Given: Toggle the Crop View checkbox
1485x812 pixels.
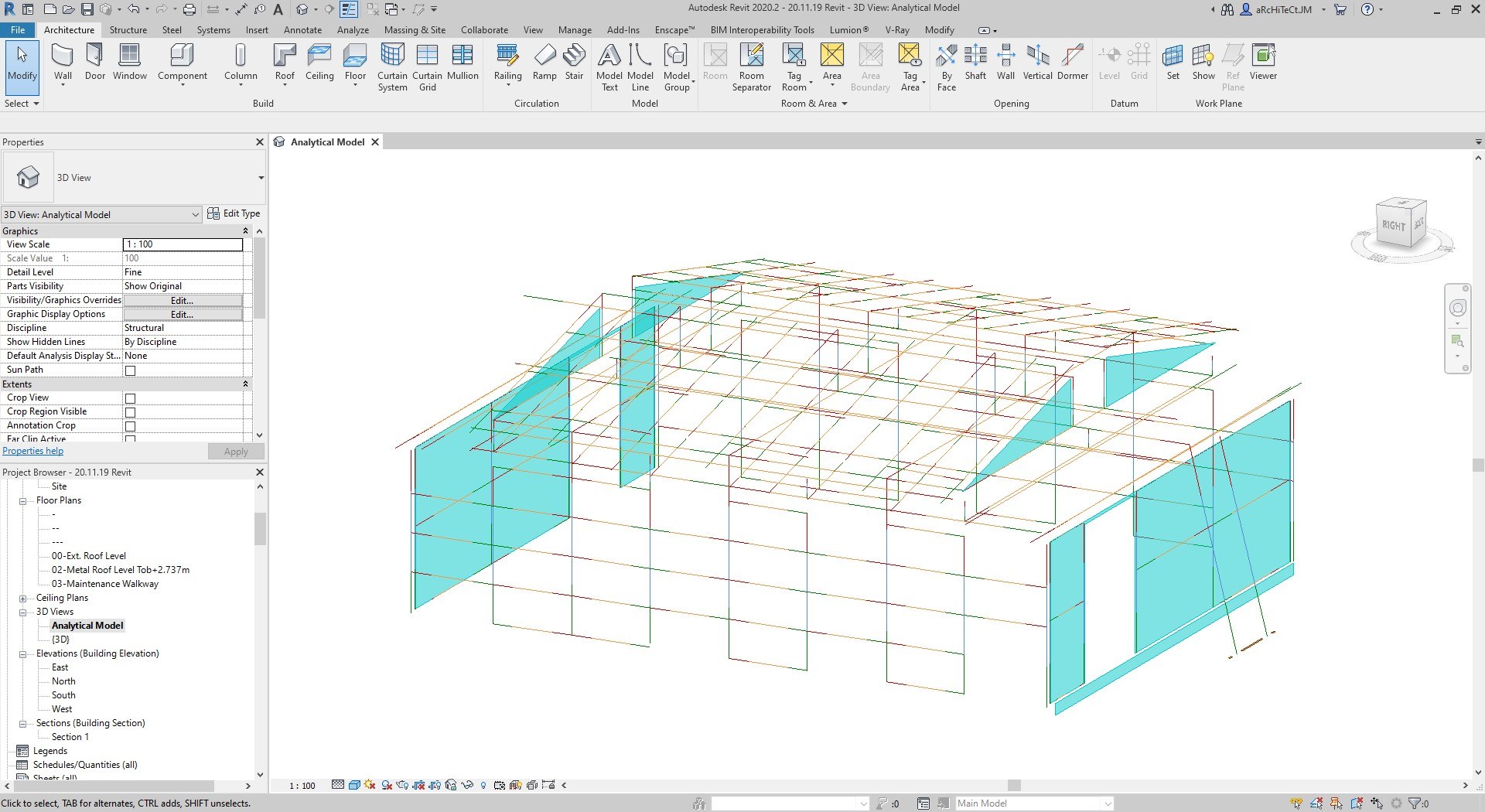Looking at the screenshot, I should (x=131, y=398).
